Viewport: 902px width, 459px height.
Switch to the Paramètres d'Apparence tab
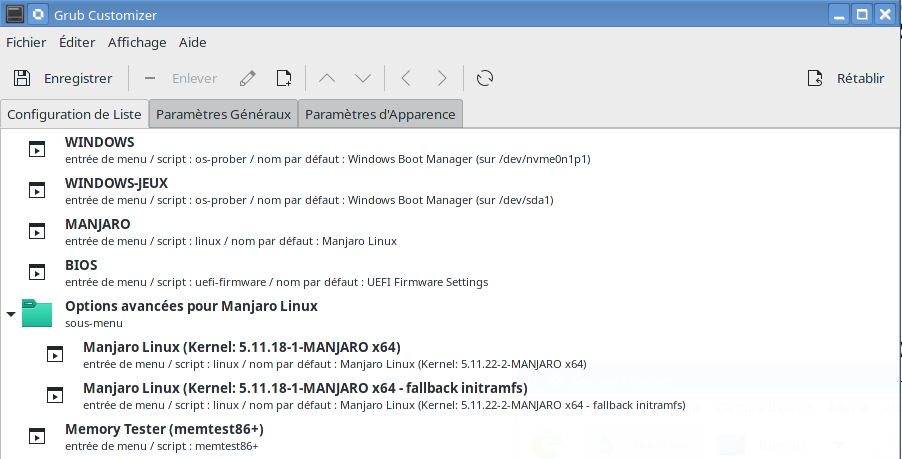coord(380,114)
